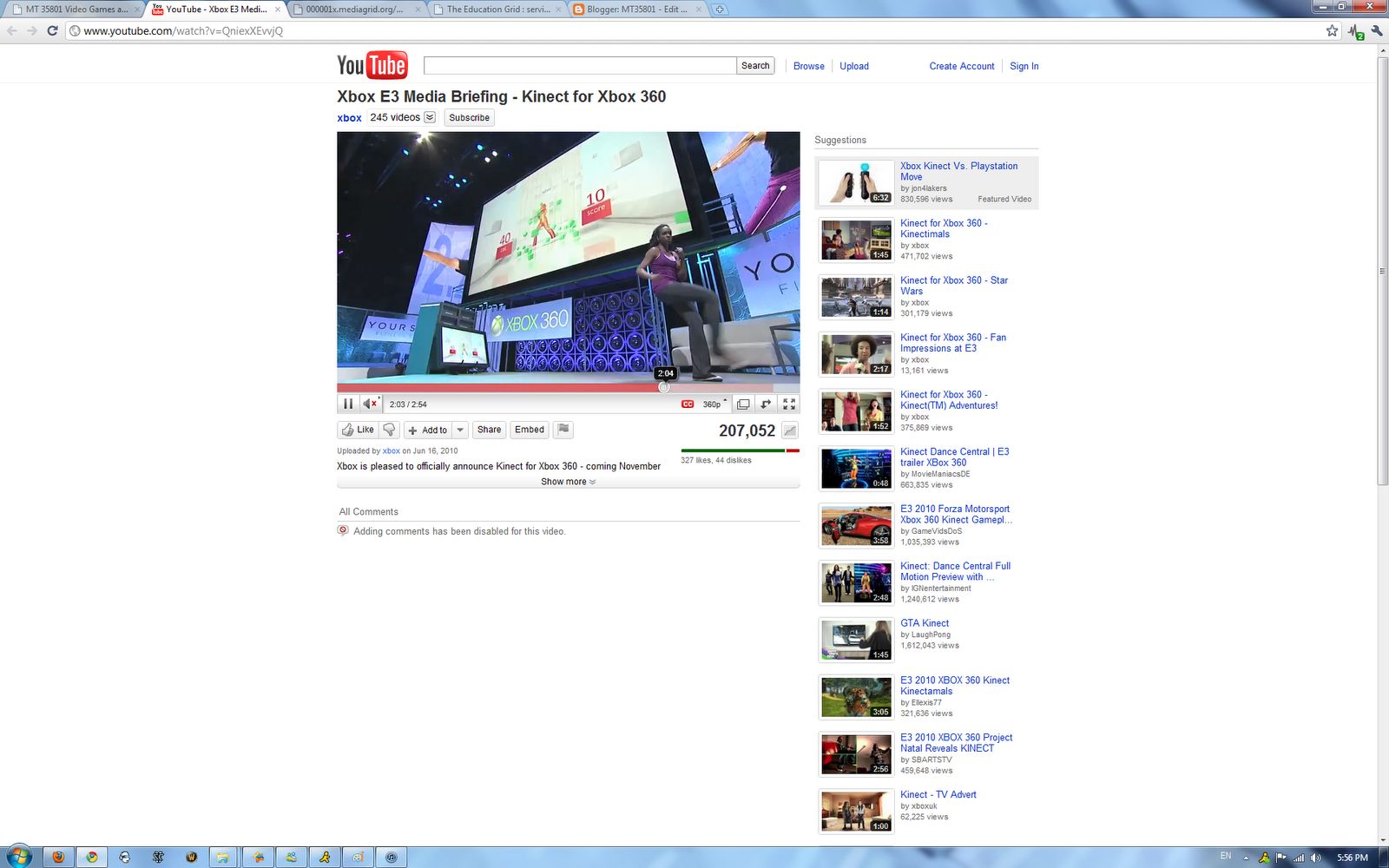Subscribe to the xbox channel
Screen dimensions: 1389x868
[x=470, y=118]
